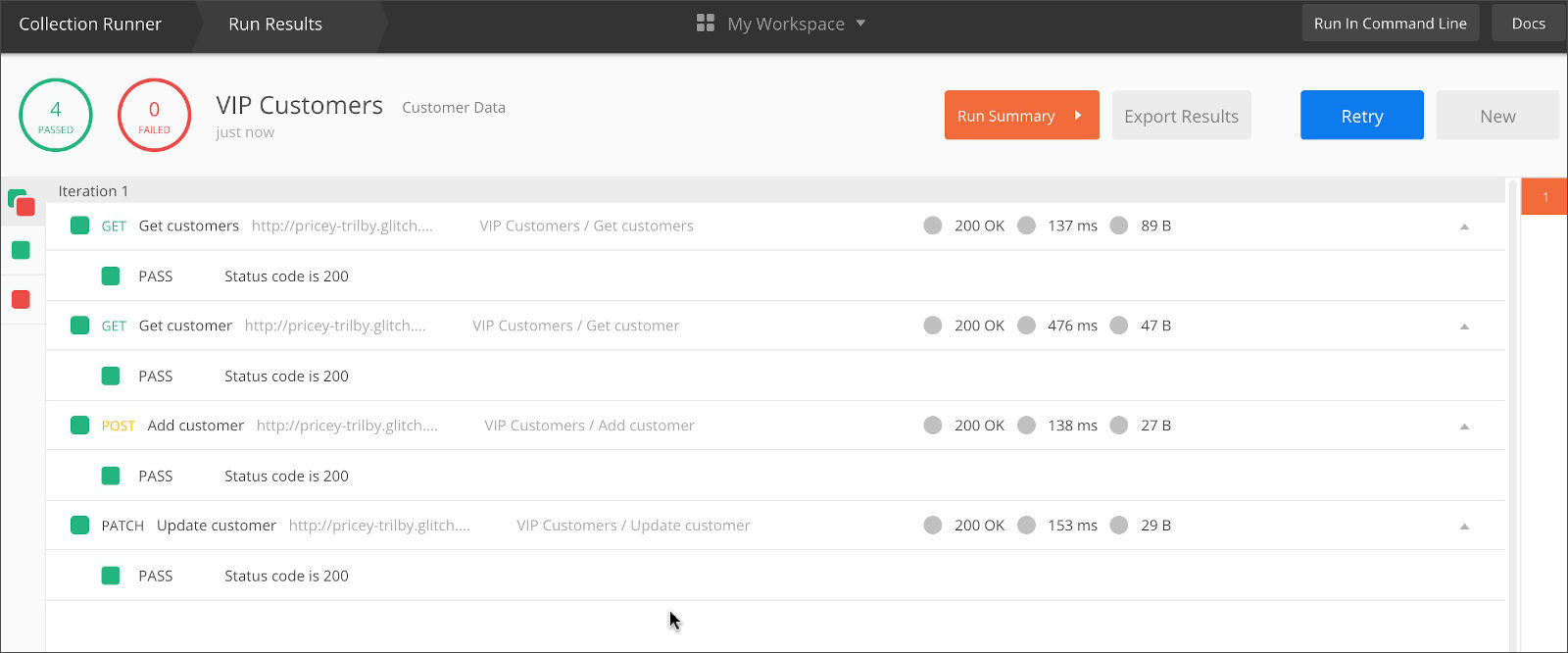
Task: Click size dot beside 29 B
Action: tap(1119, 526)
